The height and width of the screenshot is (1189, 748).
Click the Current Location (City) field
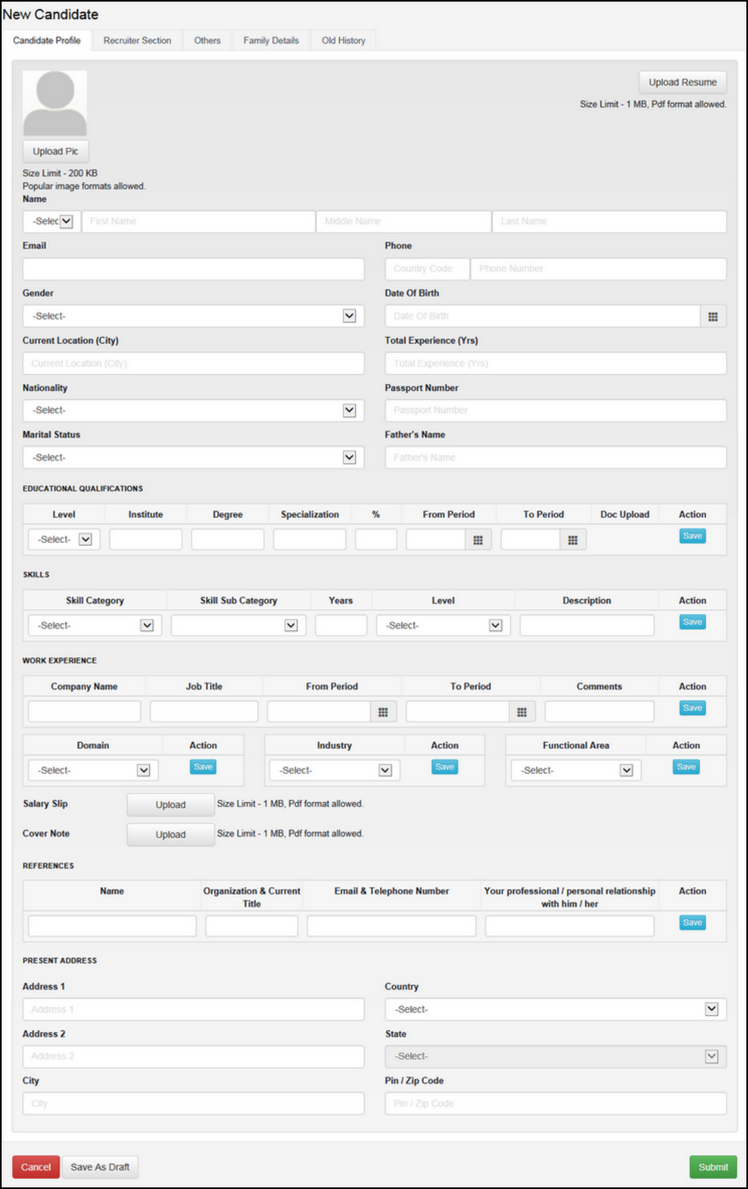pos(193,363)
